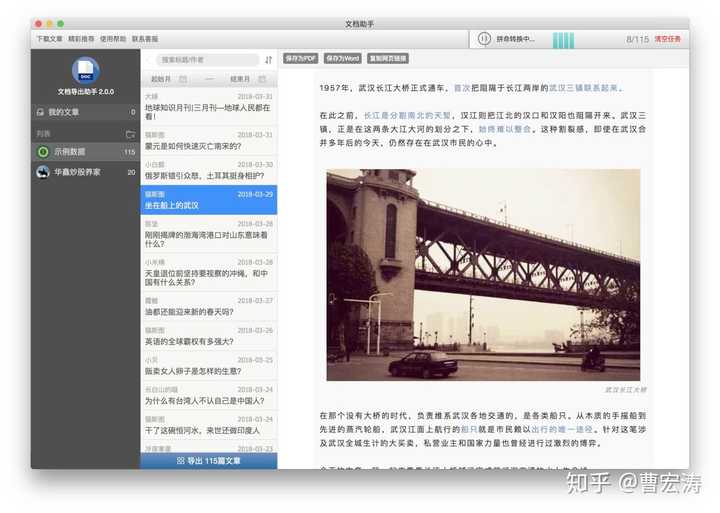Click 保存为Word button
Image resolution: width=720 pixels, height=513 pixels.
(343, 58)
